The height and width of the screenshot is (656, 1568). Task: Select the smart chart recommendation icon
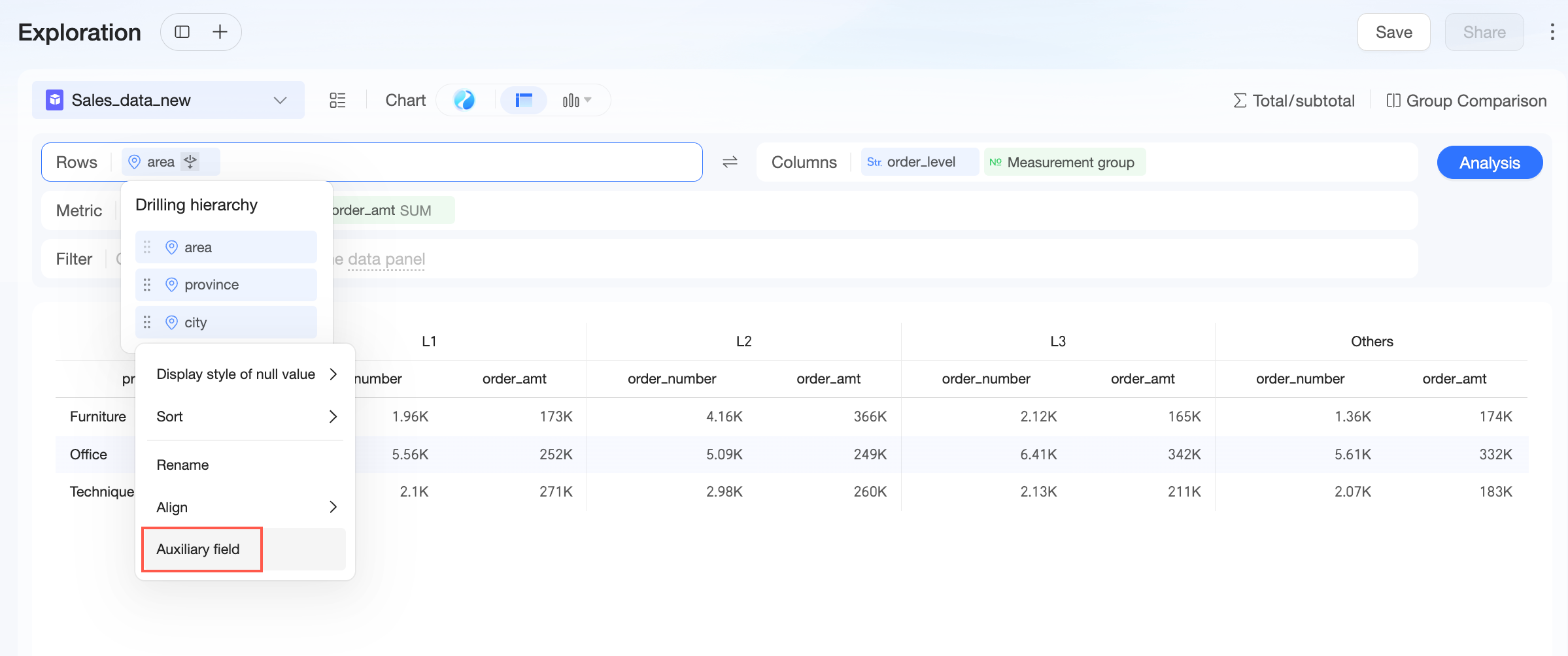pyautogui.click(x=464, y=100)
